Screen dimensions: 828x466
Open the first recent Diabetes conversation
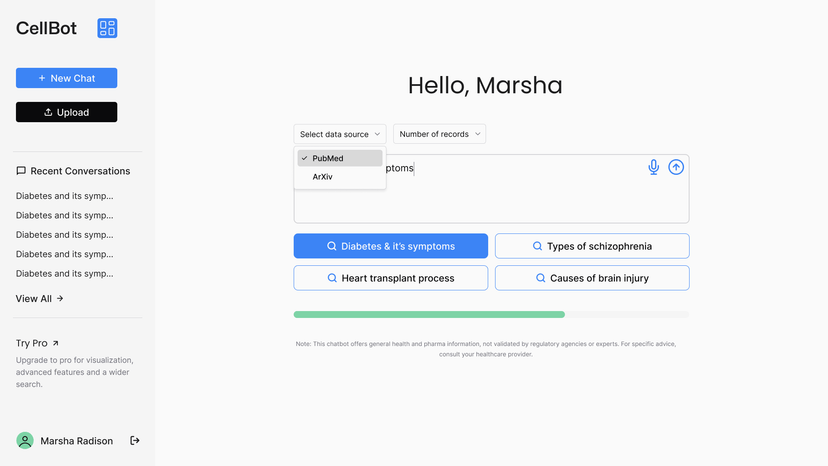(64, 196)
